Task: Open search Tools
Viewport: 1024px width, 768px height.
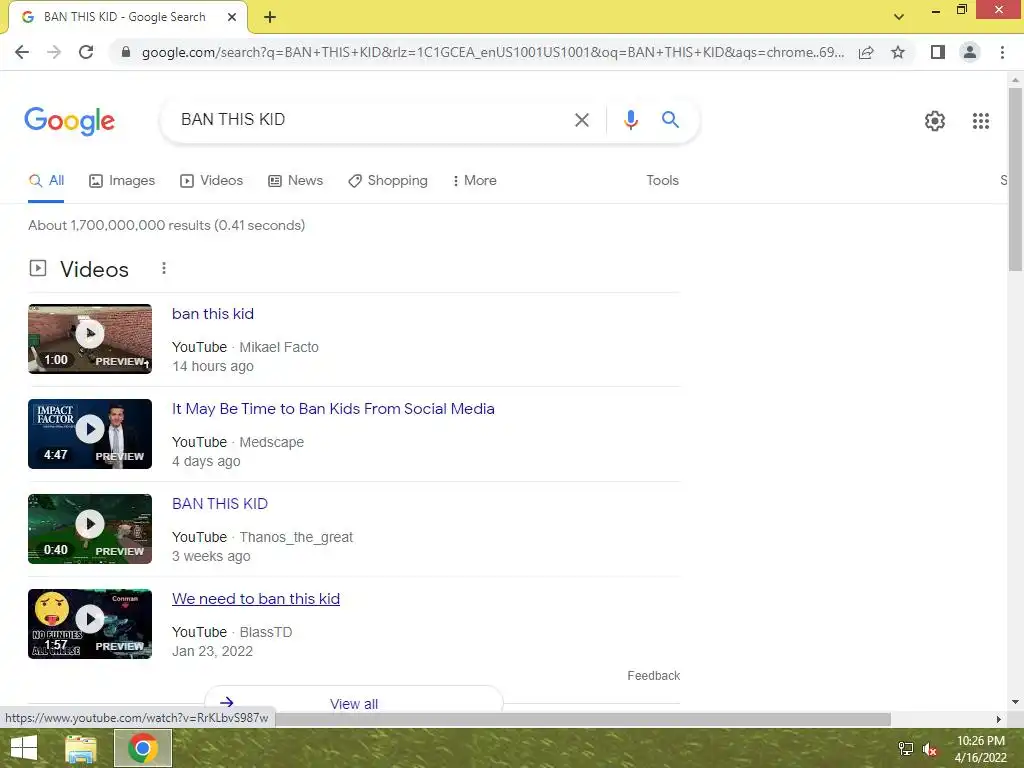Action: click(x=662, y=181)
